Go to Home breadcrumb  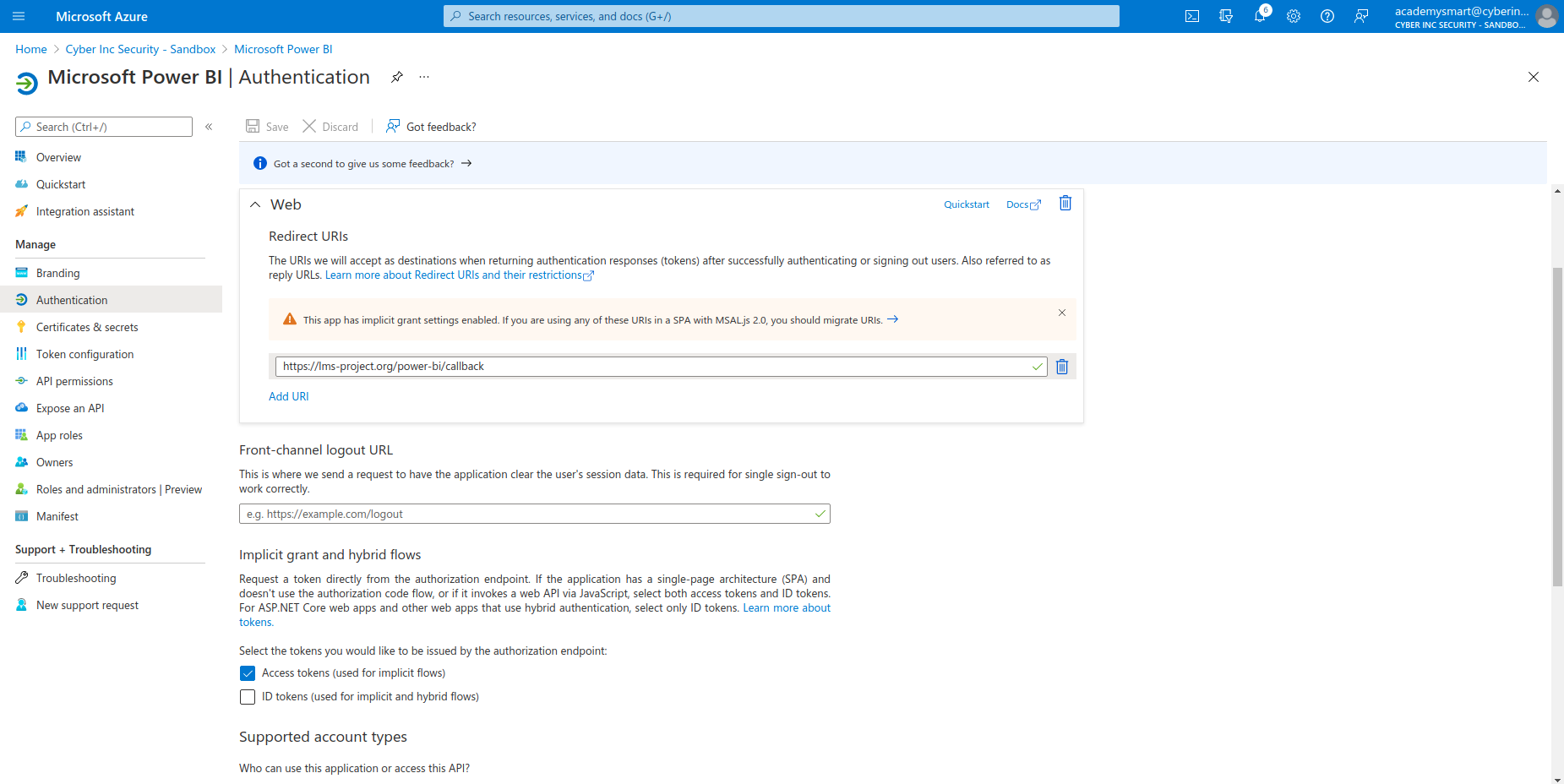(31, 49)
